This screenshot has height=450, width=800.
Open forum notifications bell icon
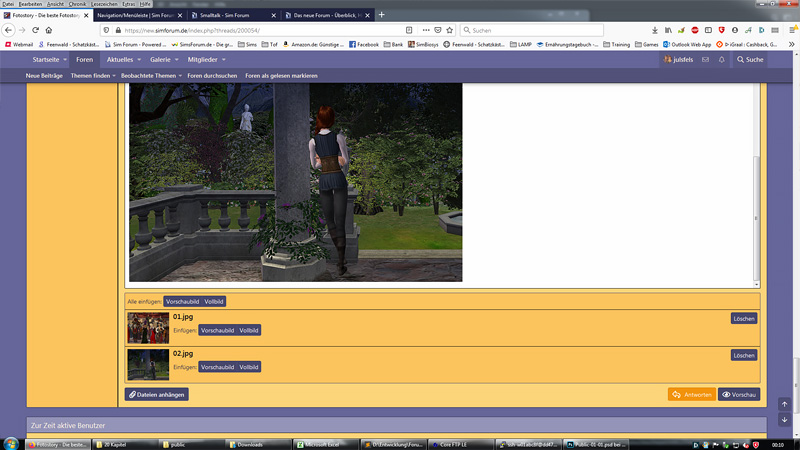(x=721, y=60)
